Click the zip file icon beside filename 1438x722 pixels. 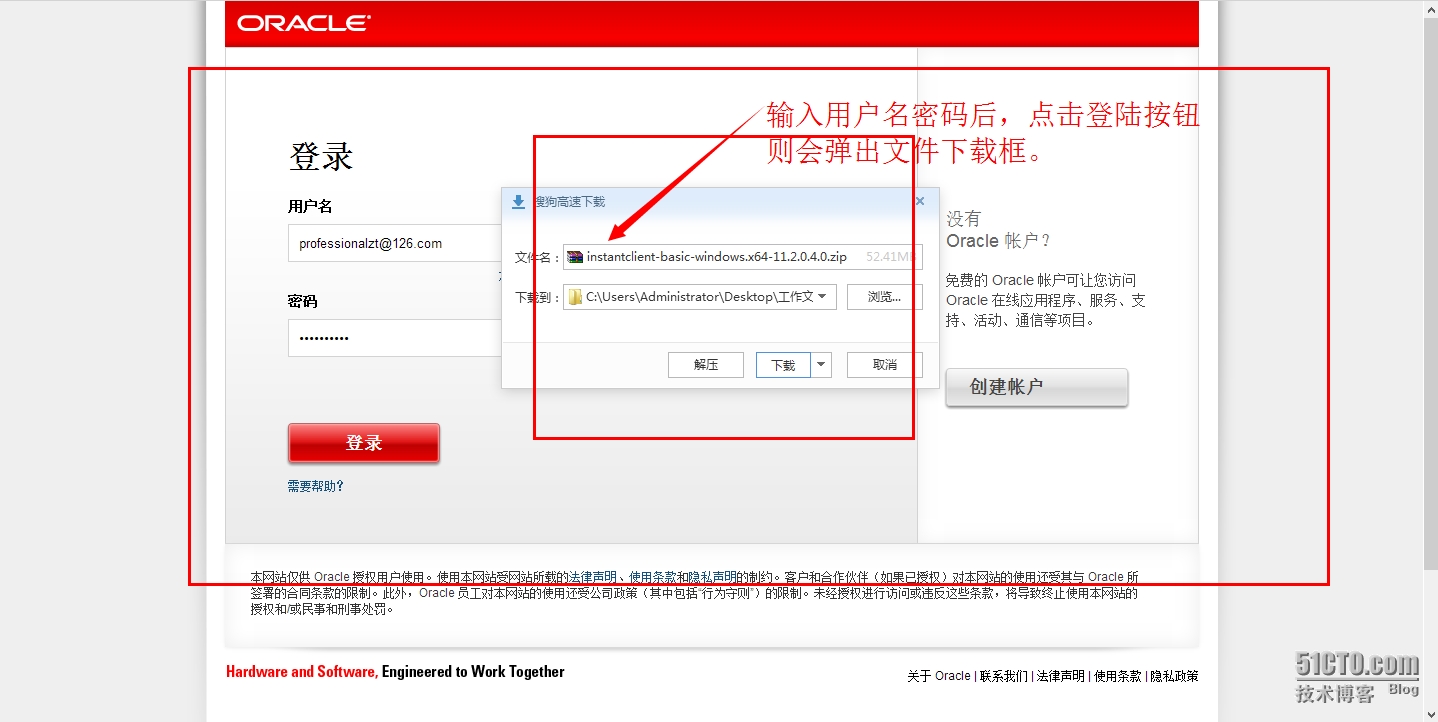coord(575,257)
